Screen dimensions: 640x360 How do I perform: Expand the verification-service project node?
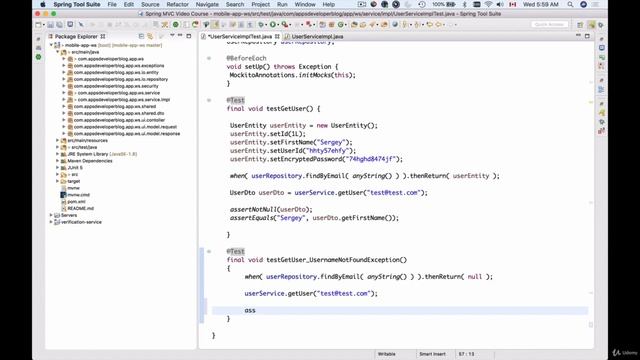pos(51,222)
